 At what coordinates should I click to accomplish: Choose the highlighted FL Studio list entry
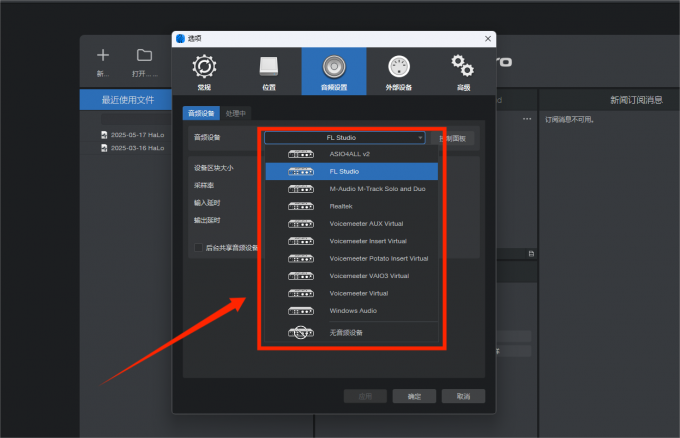coord(351,172)
